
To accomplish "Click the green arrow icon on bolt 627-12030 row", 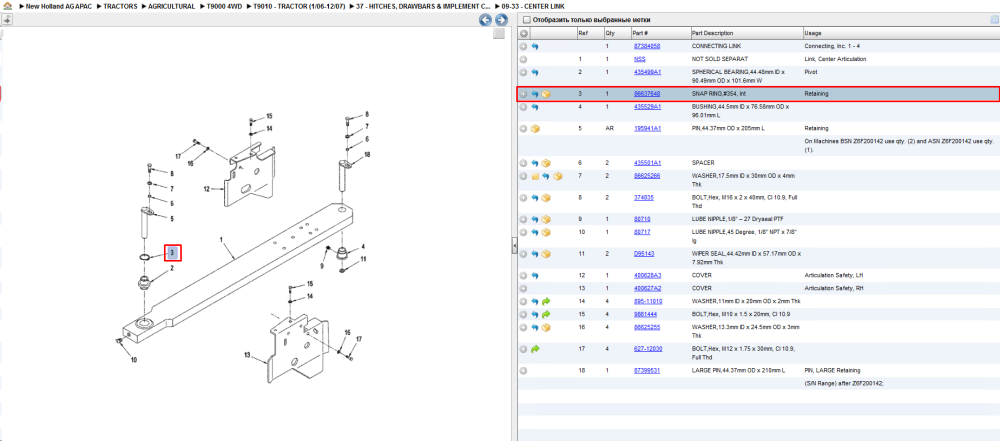I will tap(535, 349).
